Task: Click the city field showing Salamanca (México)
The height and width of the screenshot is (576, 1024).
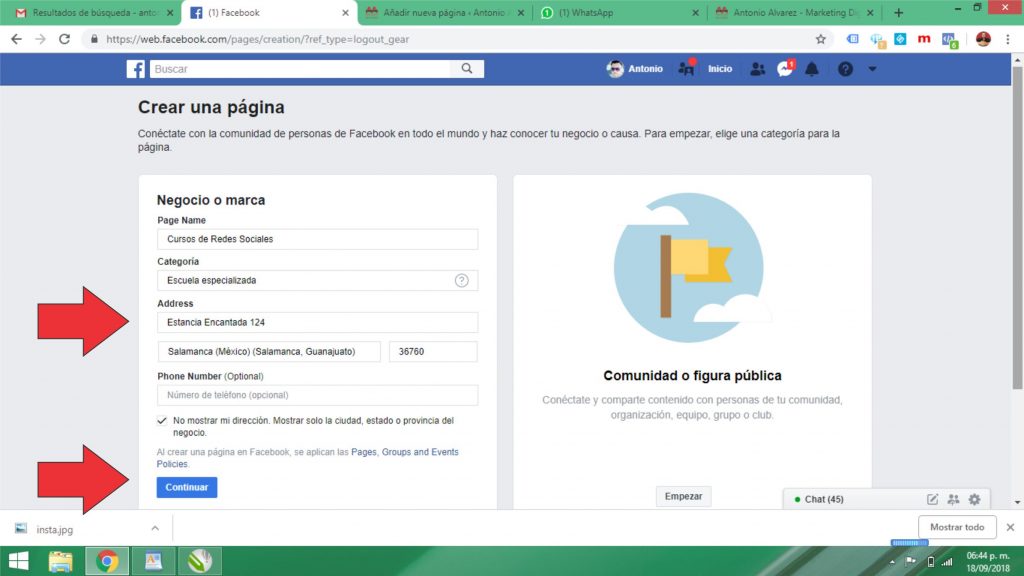Action: tap(269, 351)
